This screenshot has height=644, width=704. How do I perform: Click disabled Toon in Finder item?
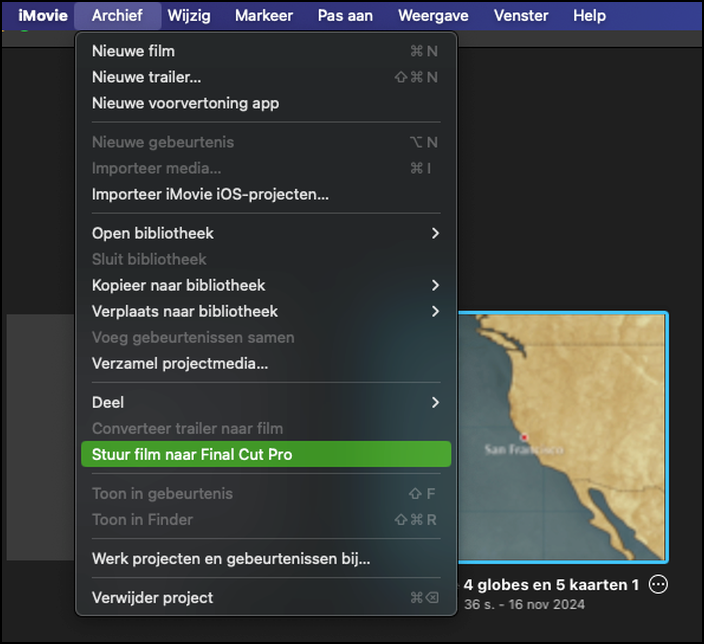point(266,520)
